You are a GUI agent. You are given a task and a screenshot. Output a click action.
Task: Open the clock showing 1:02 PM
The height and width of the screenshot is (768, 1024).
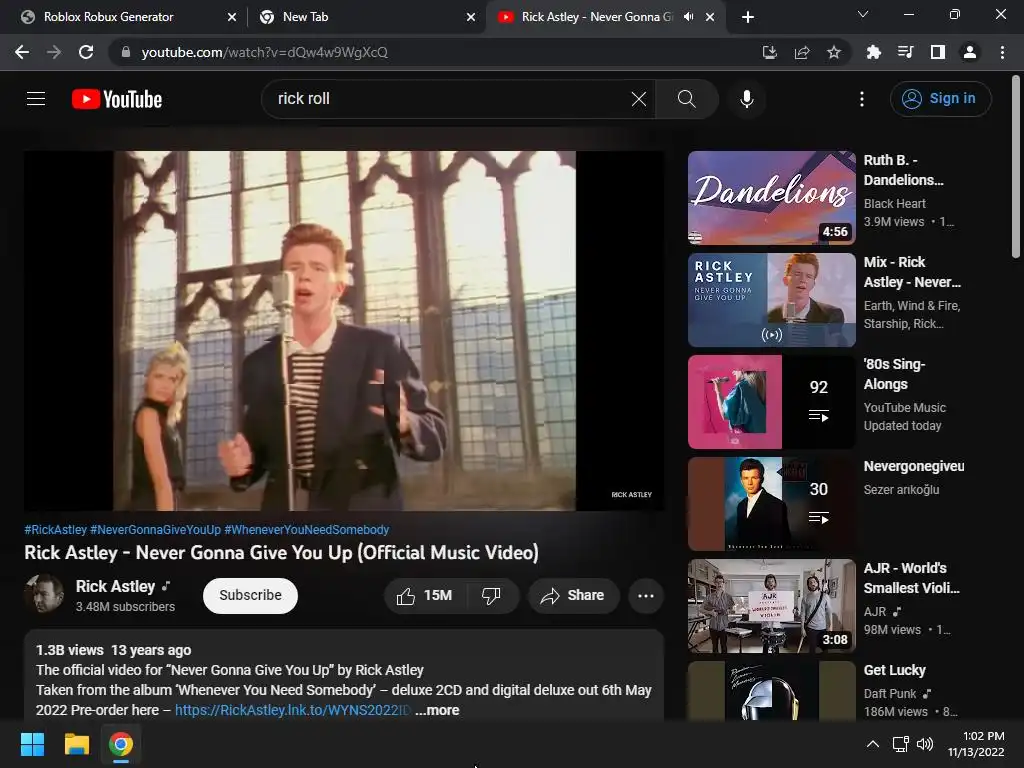(976, 744)
